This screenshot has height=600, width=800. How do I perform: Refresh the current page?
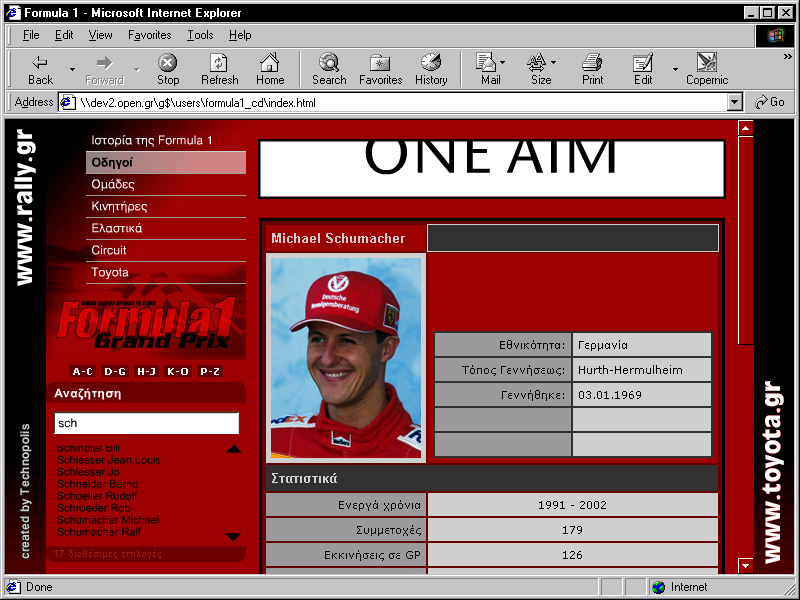(219, 69)
